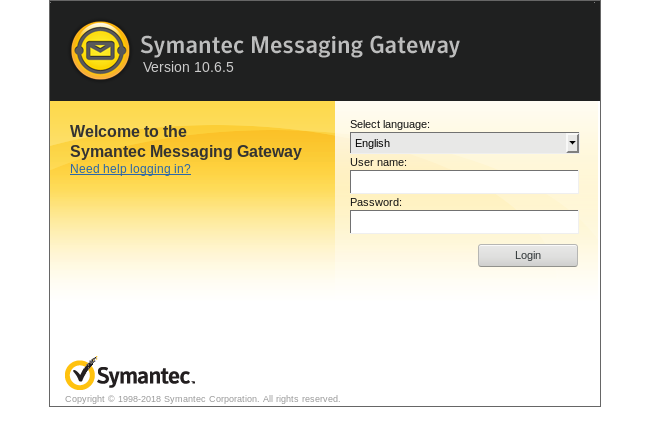Select the English language combo box
This screenshot has height=431, width=646.
[x=464, y=143]
